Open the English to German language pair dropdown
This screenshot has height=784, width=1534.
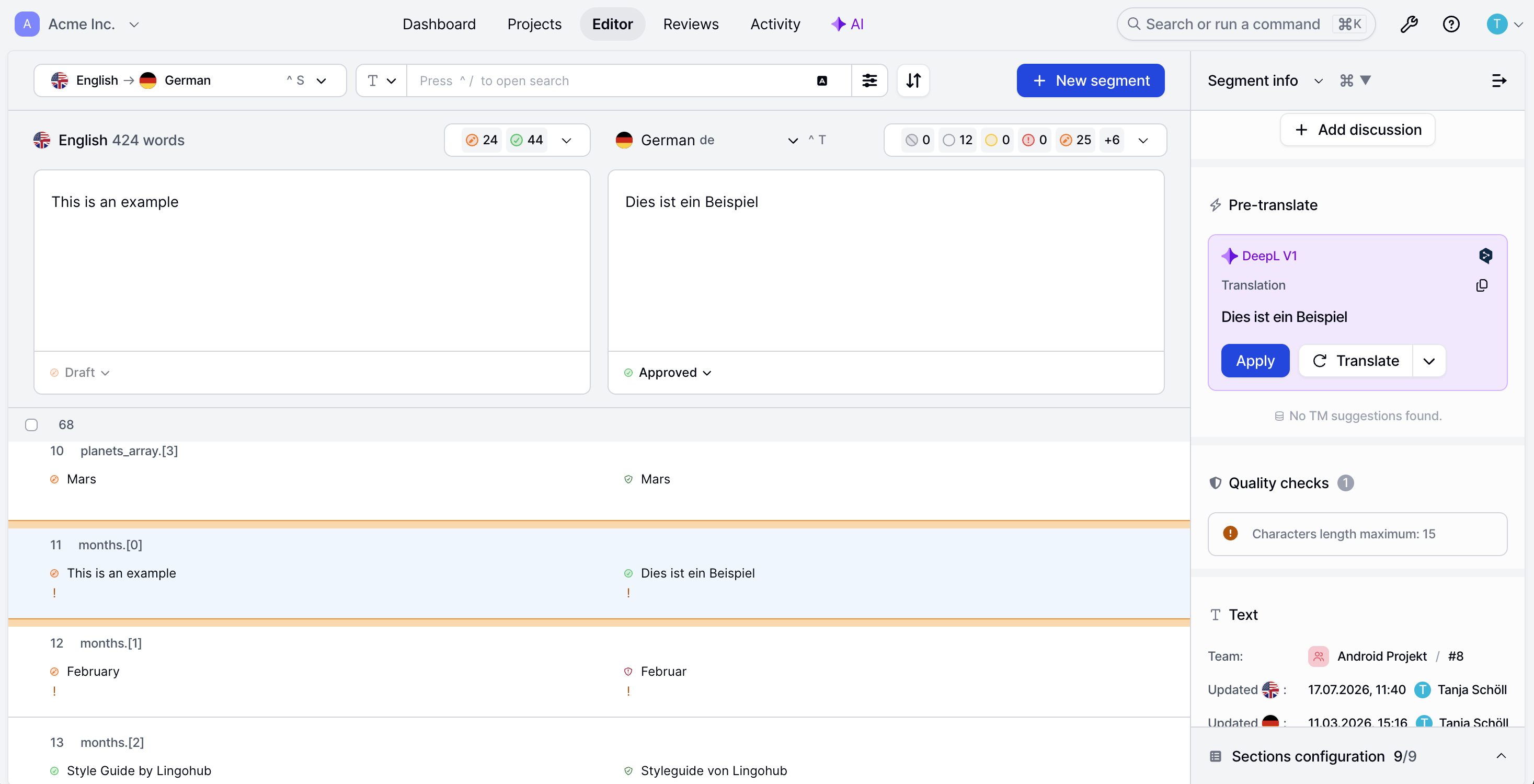click(x=190, y=80)
